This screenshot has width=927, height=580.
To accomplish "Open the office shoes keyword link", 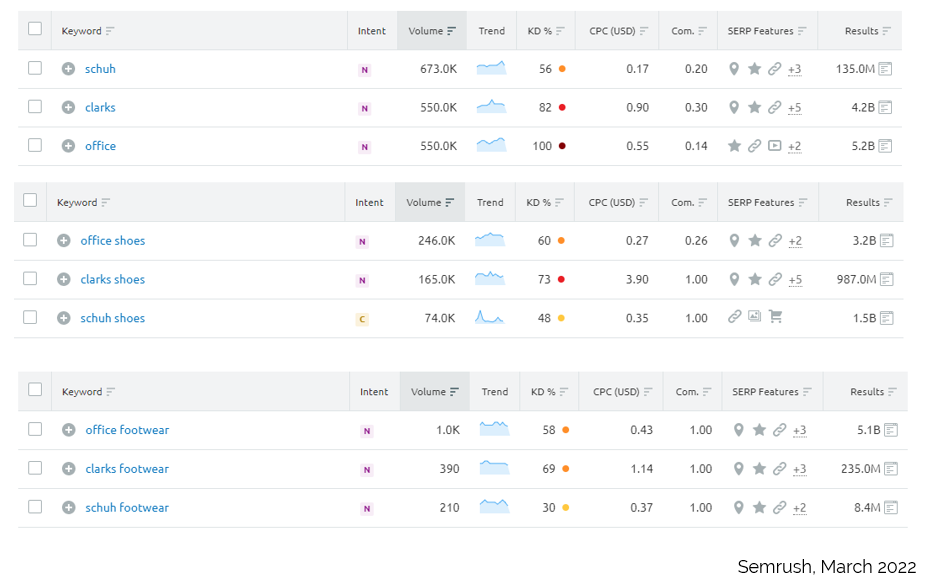I will click(x=113, y=241).
